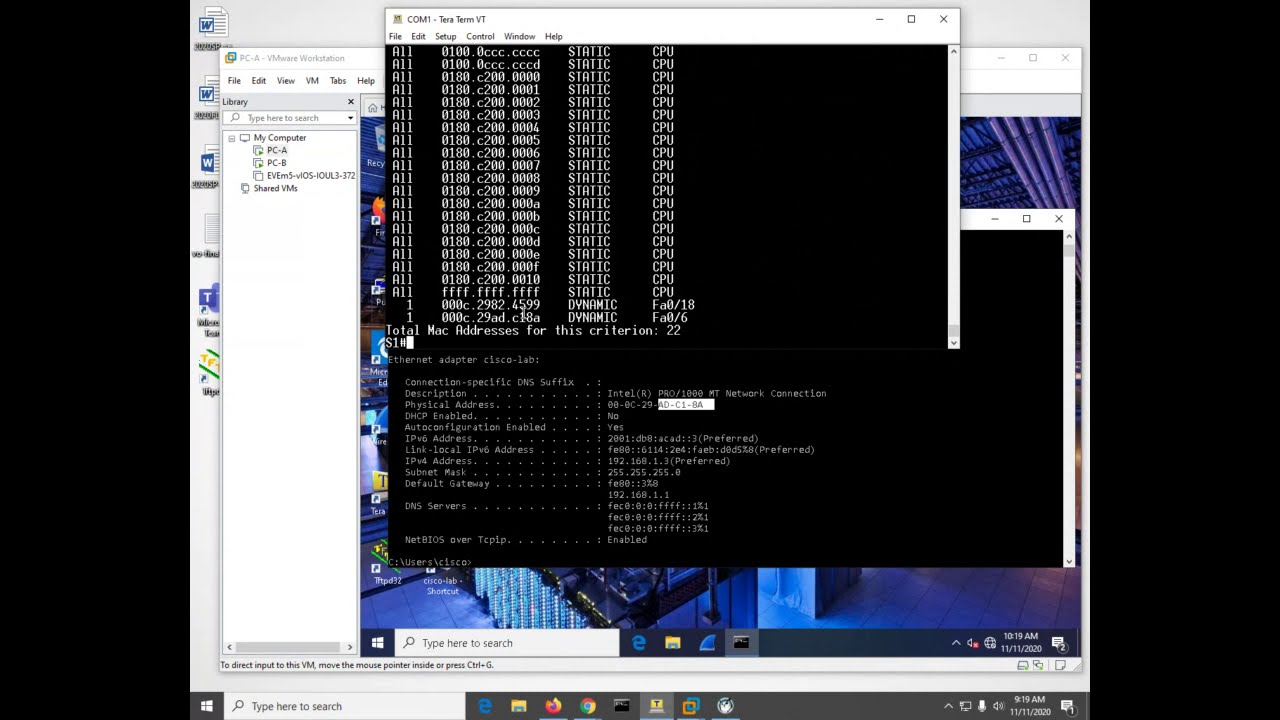Open Firefox from the host taskbar
This screenshot has width=1280, height=720.
click(553, 706)
